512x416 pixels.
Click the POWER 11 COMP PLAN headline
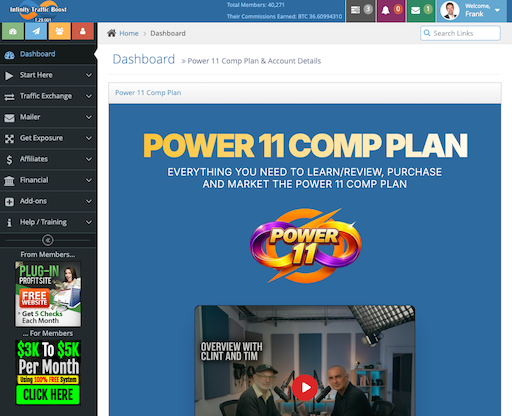click(305, 145)
